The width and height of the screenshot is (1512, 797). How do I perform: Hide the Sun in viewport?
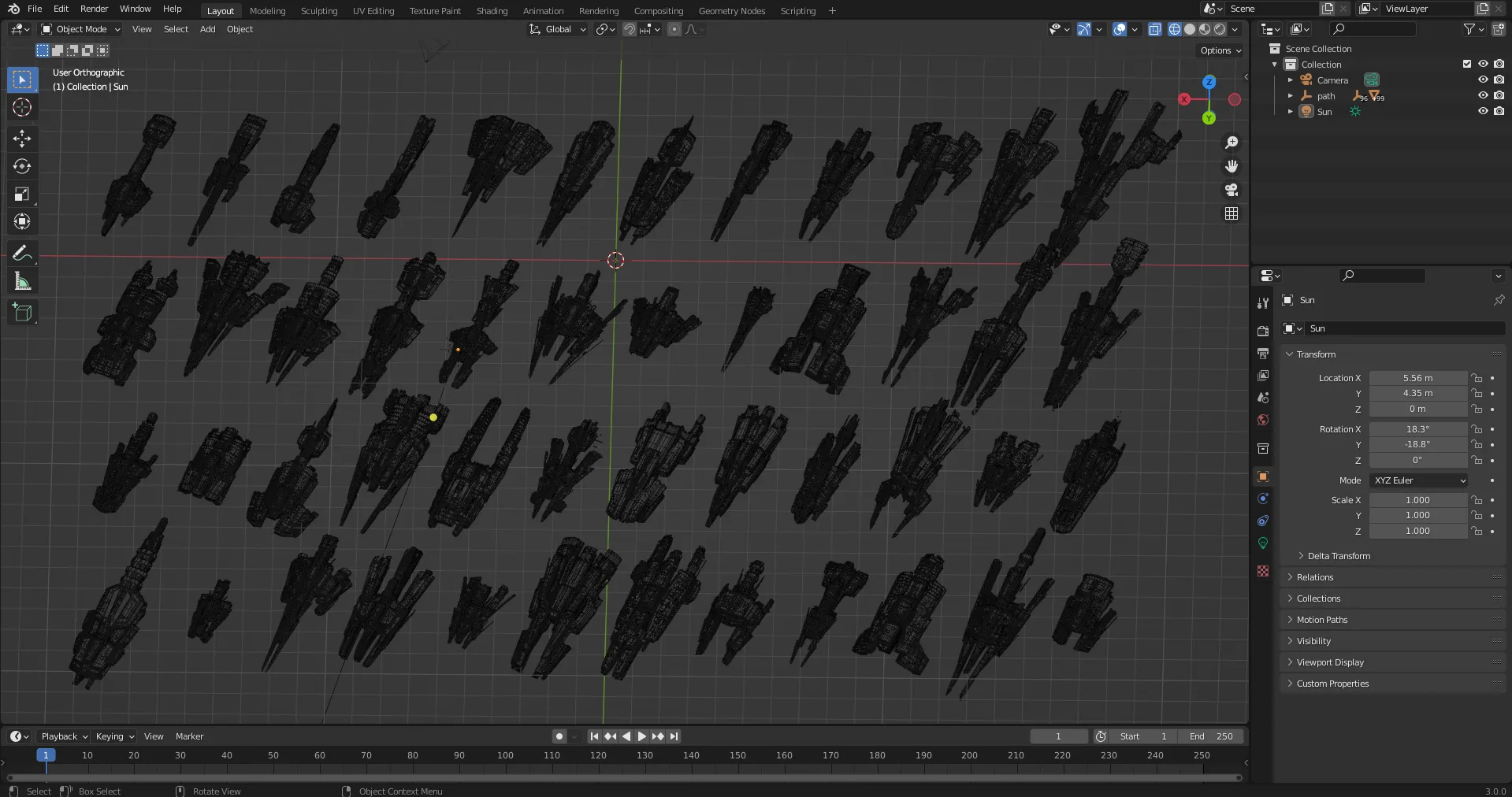[x=1483, y=111]
